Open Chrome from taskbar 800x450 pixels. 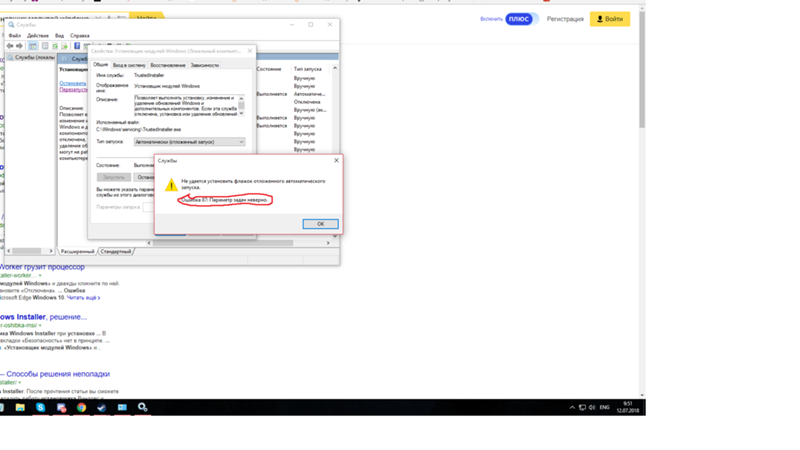point(81,407)
